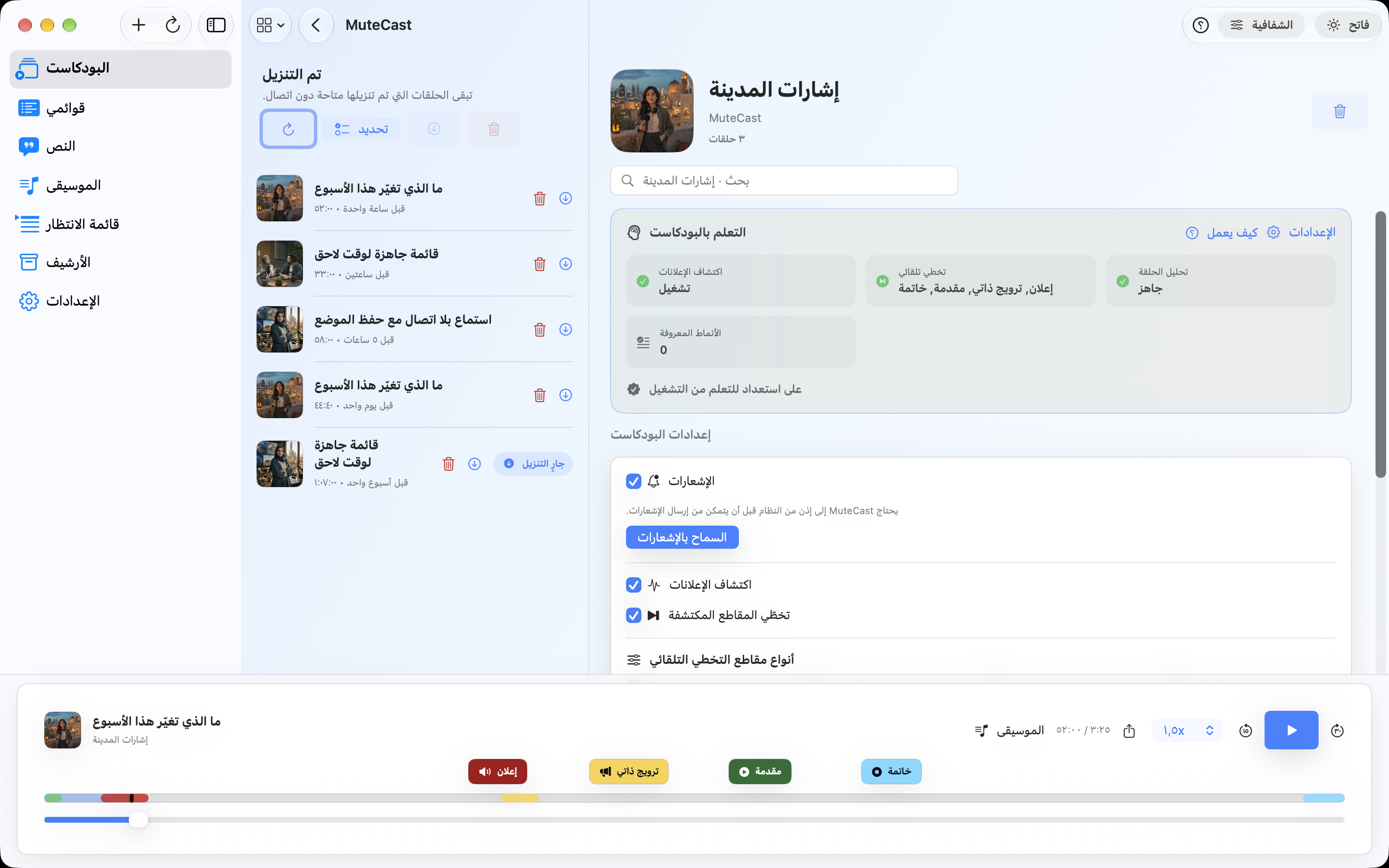
Task: Open the كيف يعمل how it works link
Action: [1221, 232]
